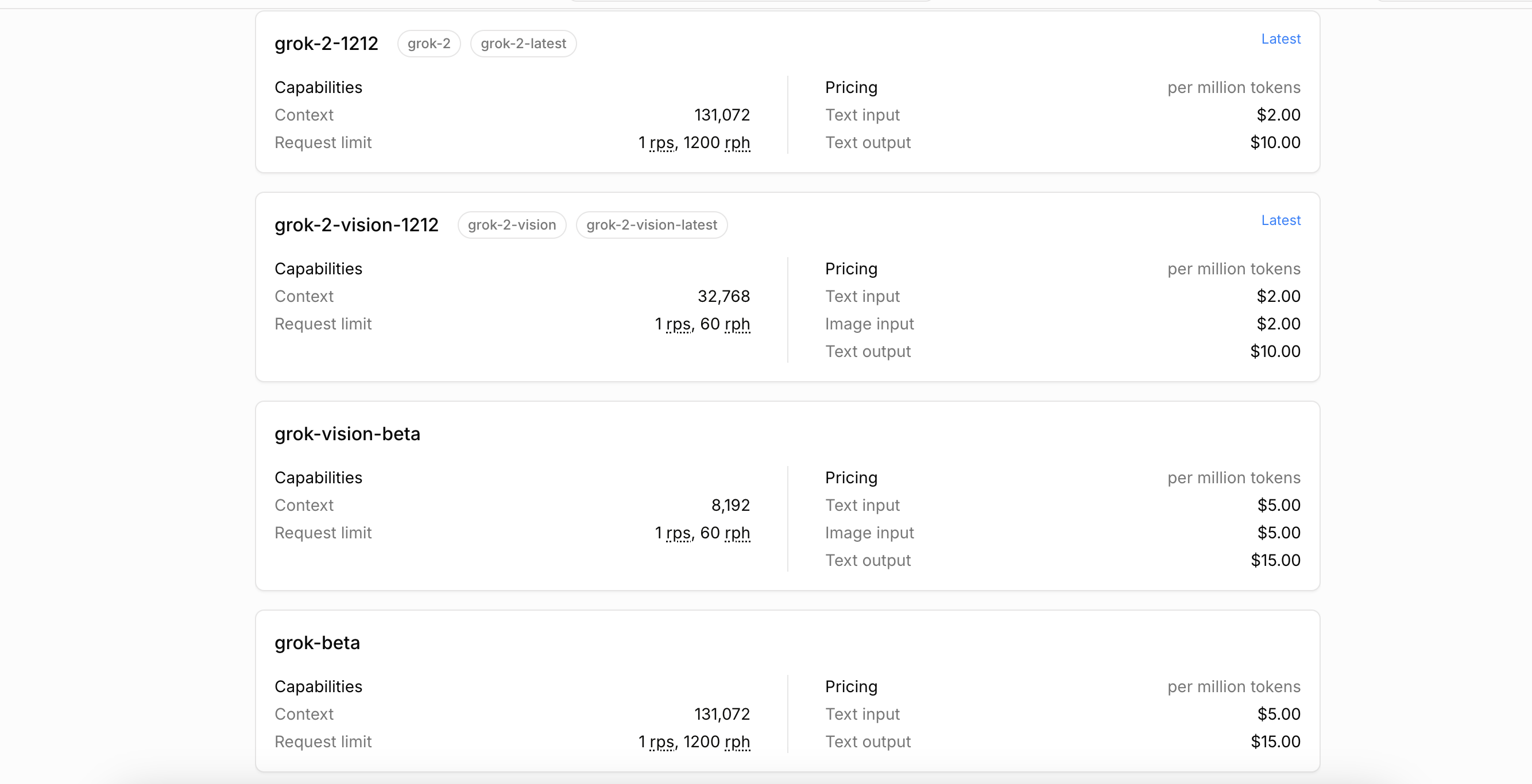
Task: Click the rps abbreviation in the grok-2-vision-1212 card
Action: [678, 324]
